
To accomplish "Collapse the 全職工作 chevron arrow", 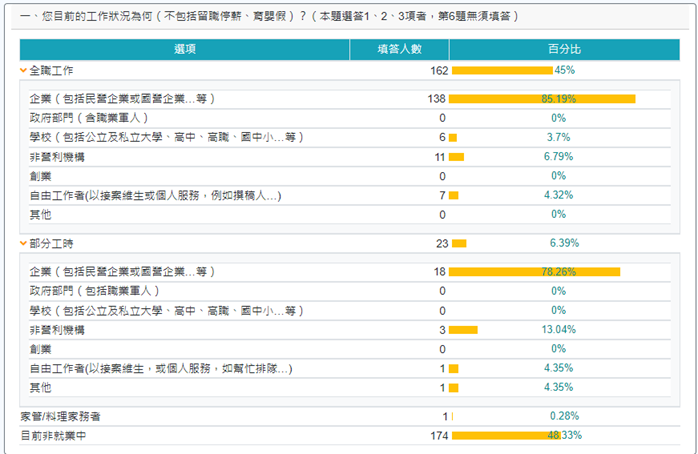I will point(23,71).
